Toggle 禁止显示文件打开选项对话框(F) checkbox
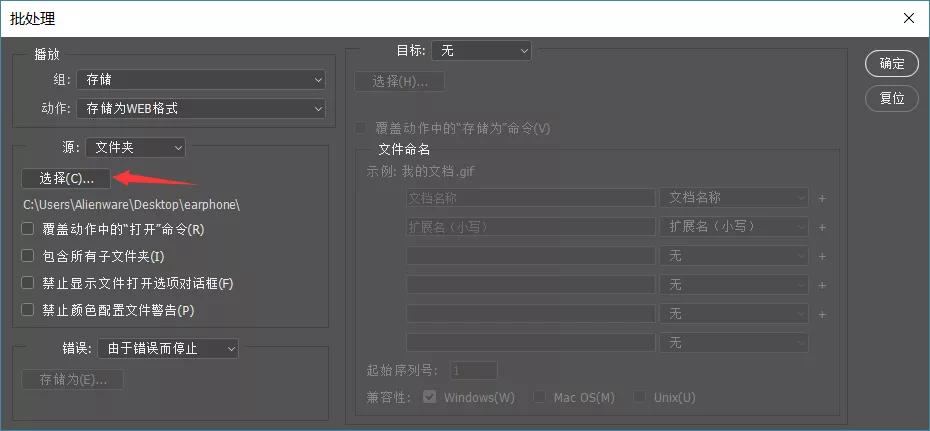Screen dimensions: 930x431 (x=28, y=283)
